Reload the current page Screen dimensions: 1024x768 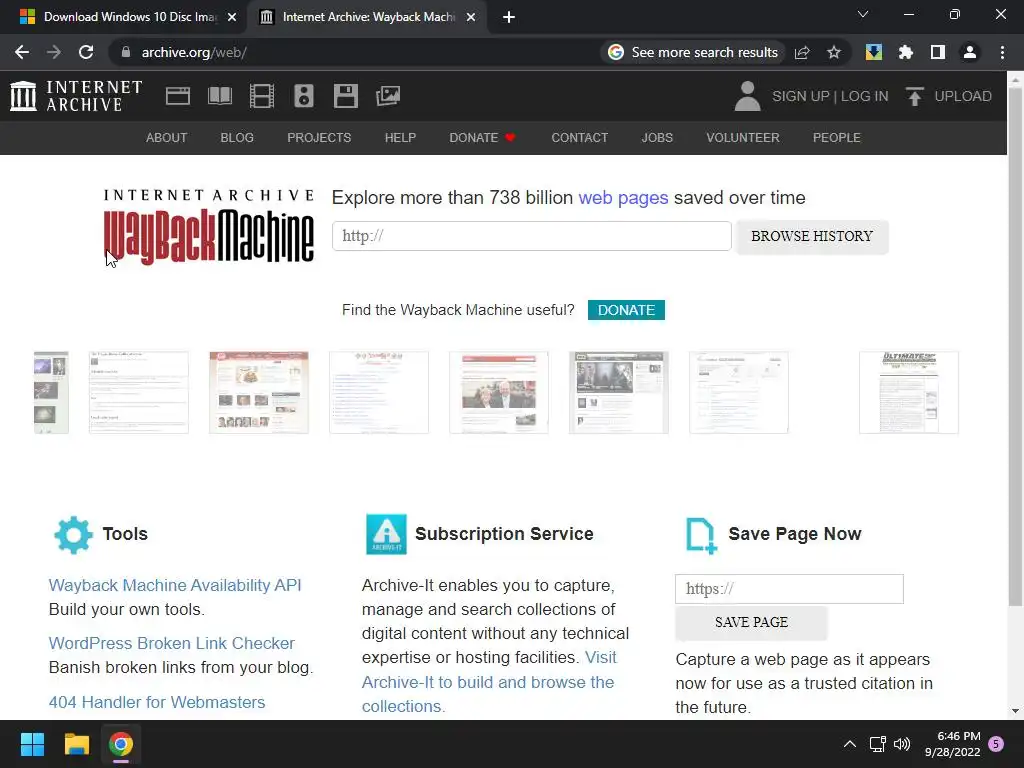tap(86, 52)
